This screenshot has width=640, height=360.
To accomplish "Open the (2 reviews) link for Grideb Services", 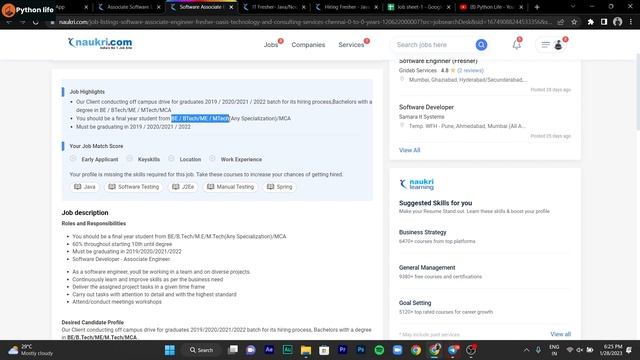I will point(470,70).
